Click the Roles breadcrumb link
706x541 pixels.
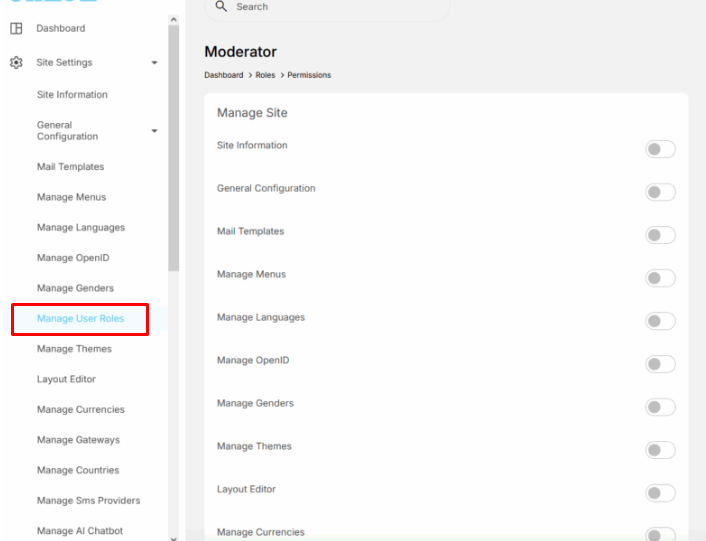pos(265,75)
